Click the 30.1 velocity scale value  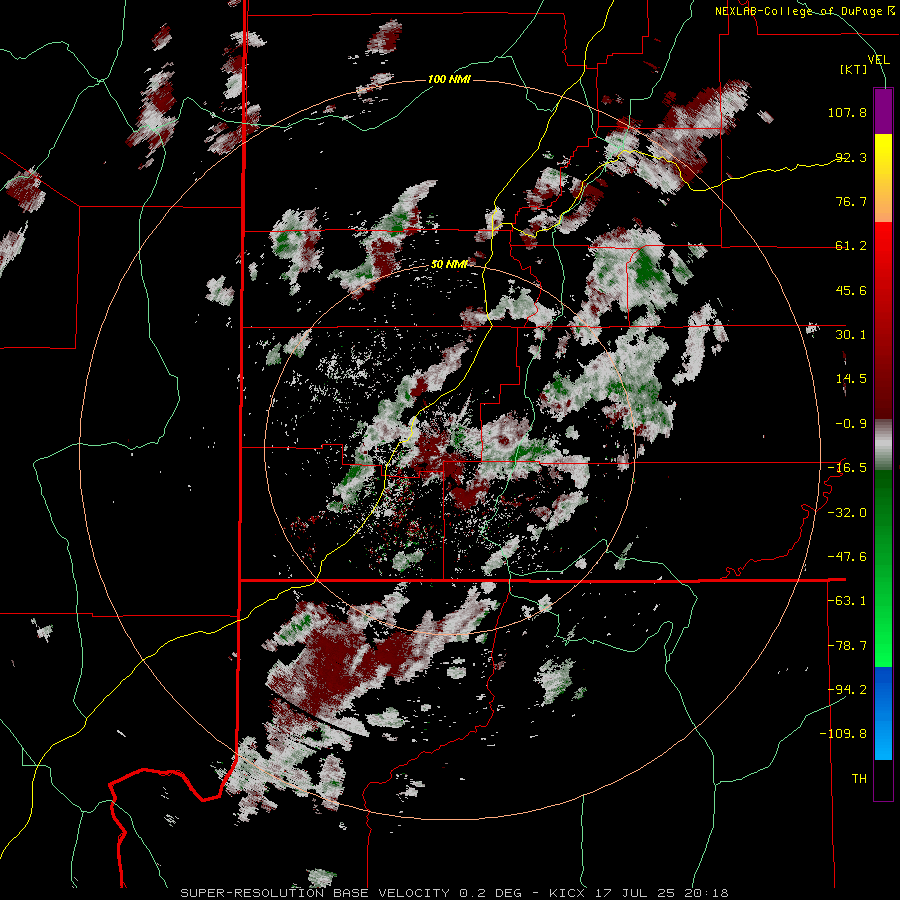click(851, 335)
